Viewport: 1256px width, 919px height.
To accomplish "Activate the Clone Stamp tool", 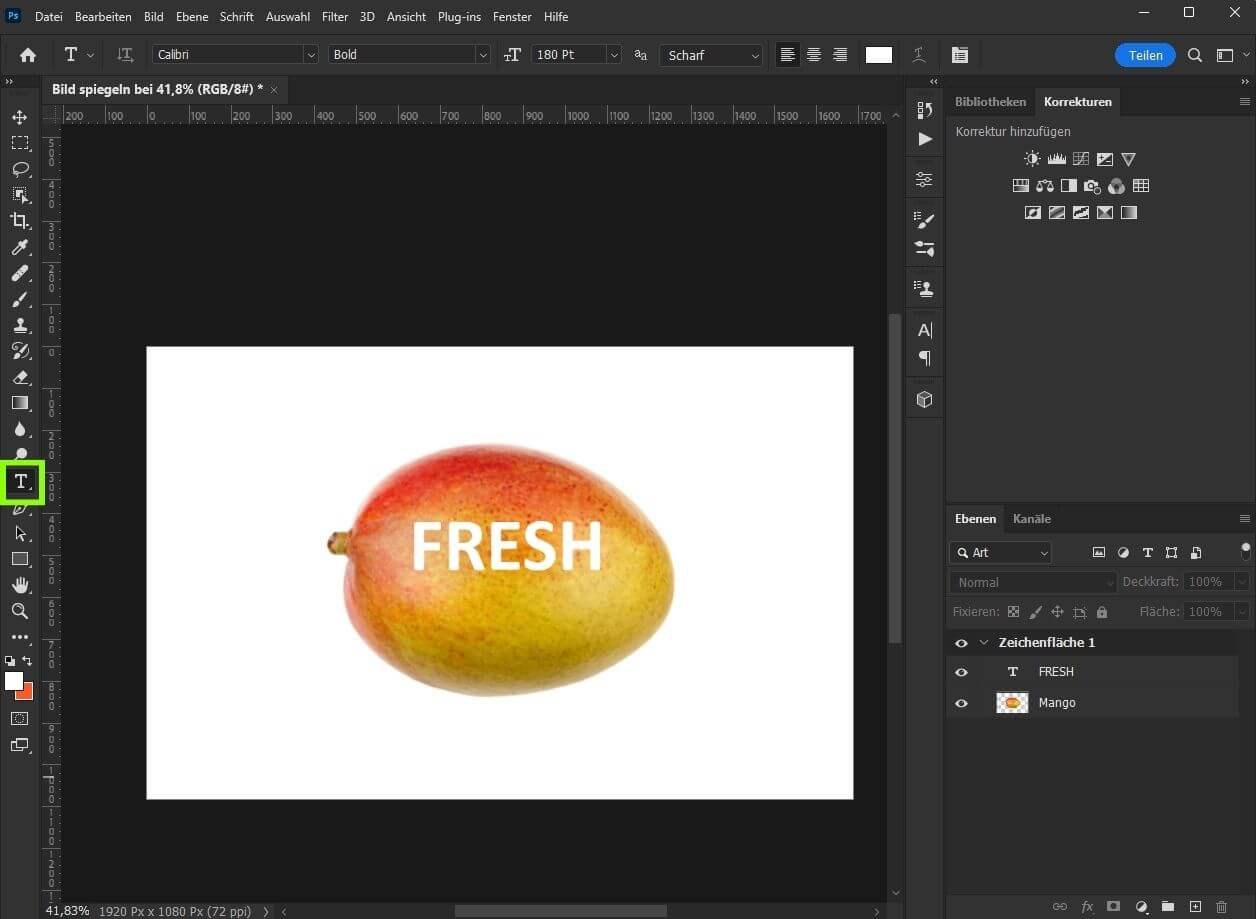I will click(20, 325).
